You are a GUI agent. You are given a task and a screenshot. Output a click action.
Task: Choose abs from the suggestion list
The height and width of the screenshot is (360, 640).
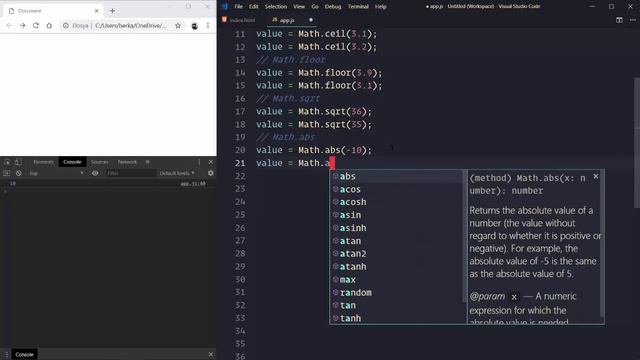(x=397, y=176)
